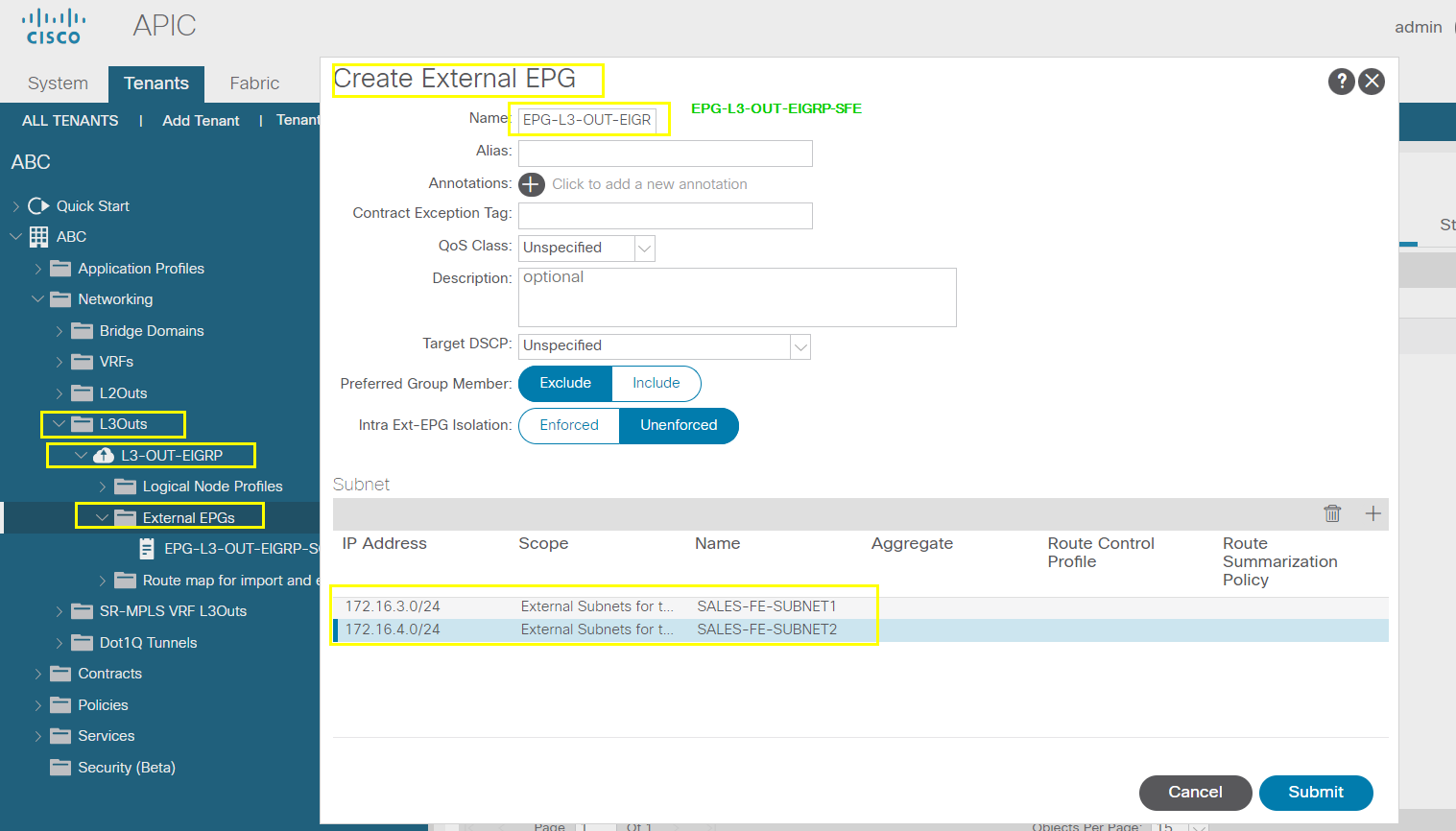Open the QoS Class dropdown

tap(645, 248)
